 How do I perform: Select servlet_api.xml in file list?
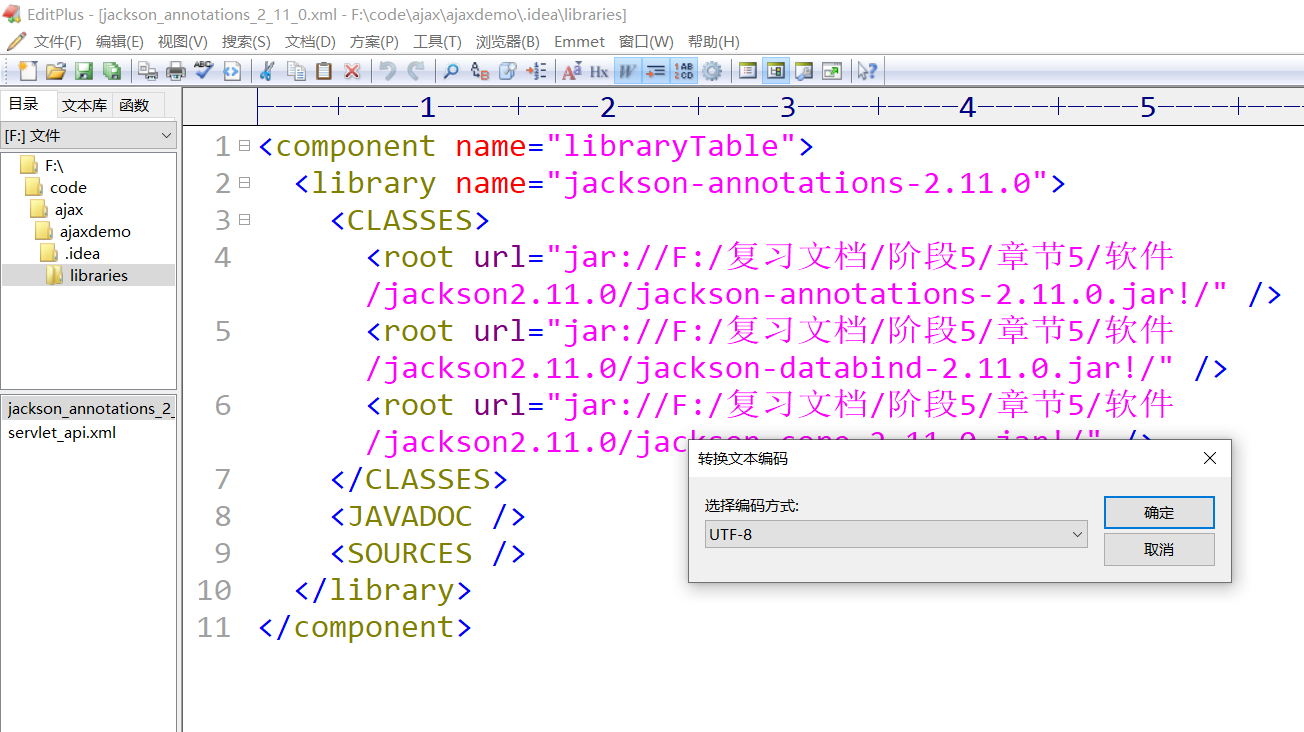(x=62, y=432)
